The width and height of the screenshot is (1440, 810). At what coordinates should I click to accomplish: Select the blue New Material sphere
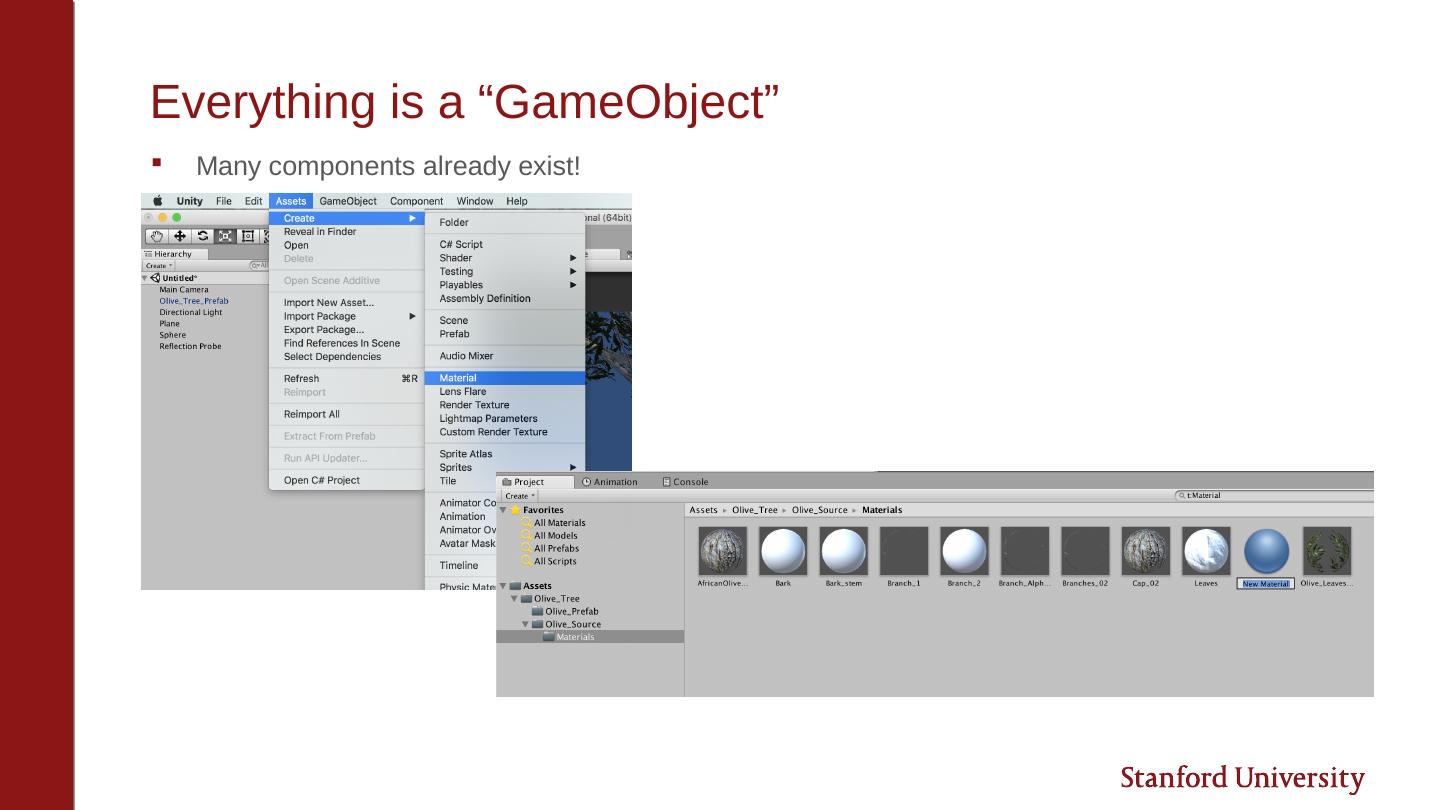(1267, 551)
